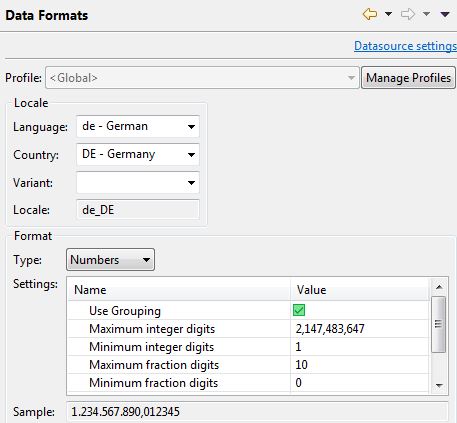The width and height of the screenshot is (457, 423).
Task: Click the Sample field showing 1.234.567.890,012345
Action: 257,412
